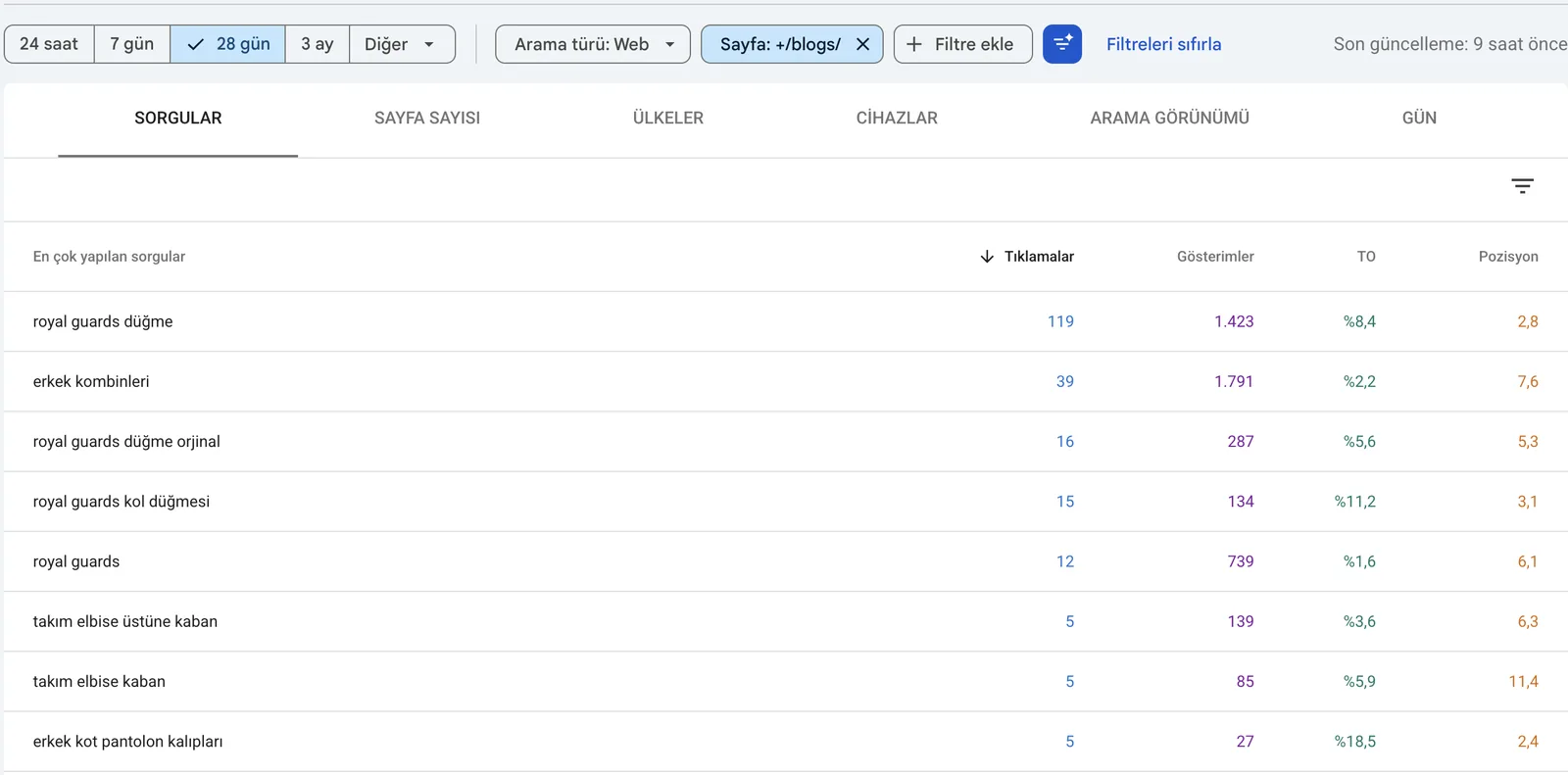Sort by the TO column header
The height and width of the screenshot is (775, 1568).
[x=1366, y=257]
